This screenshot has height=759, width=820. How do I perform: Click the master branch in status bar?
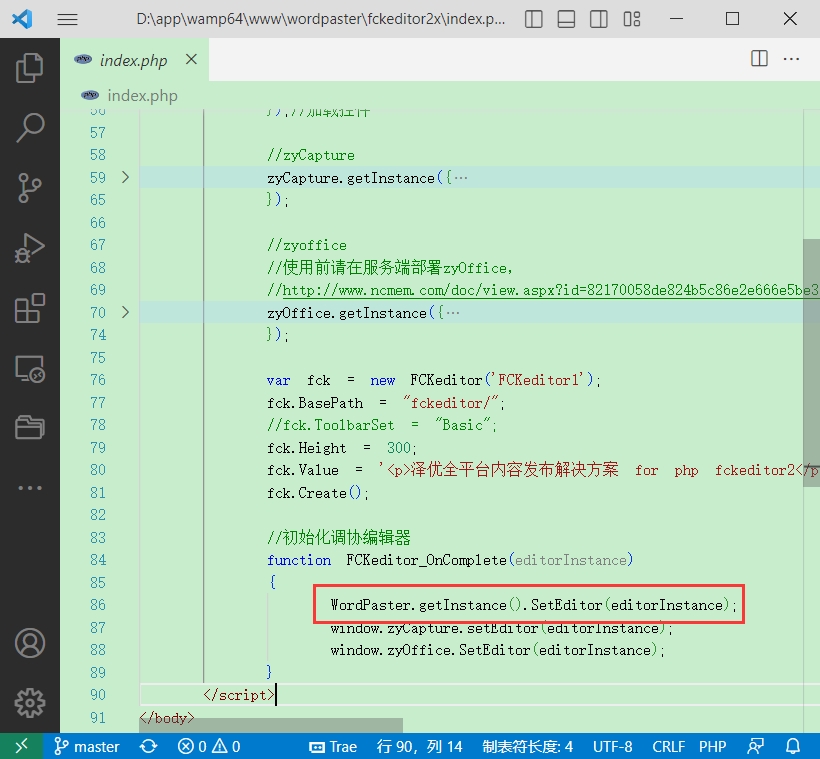tap(87, 746)
